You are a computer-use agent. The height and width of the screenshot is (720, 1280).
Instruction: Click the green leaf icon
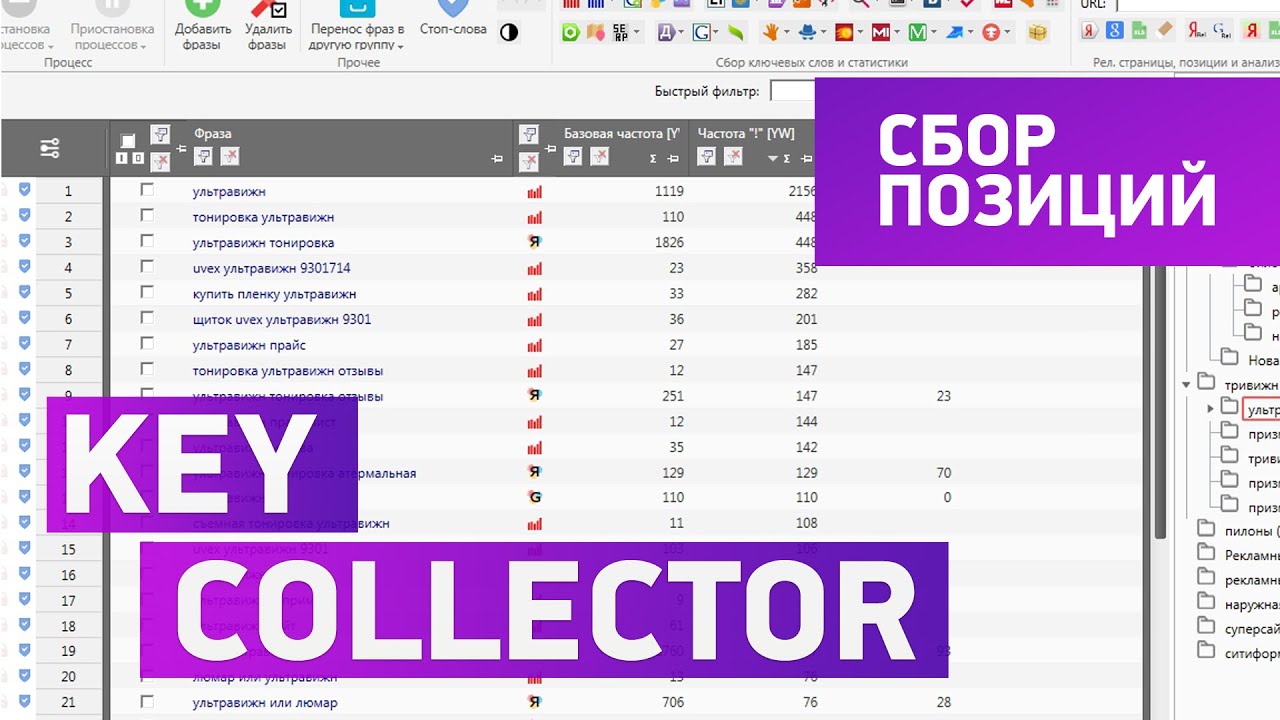click(x=735, y=32)
